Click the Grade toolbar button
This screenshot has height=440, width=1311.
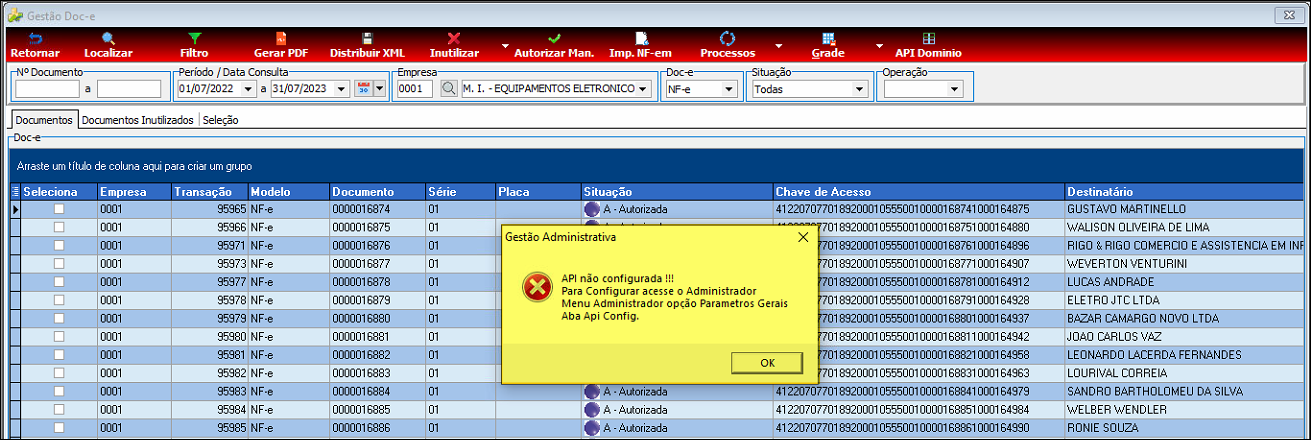pos(828,45)
